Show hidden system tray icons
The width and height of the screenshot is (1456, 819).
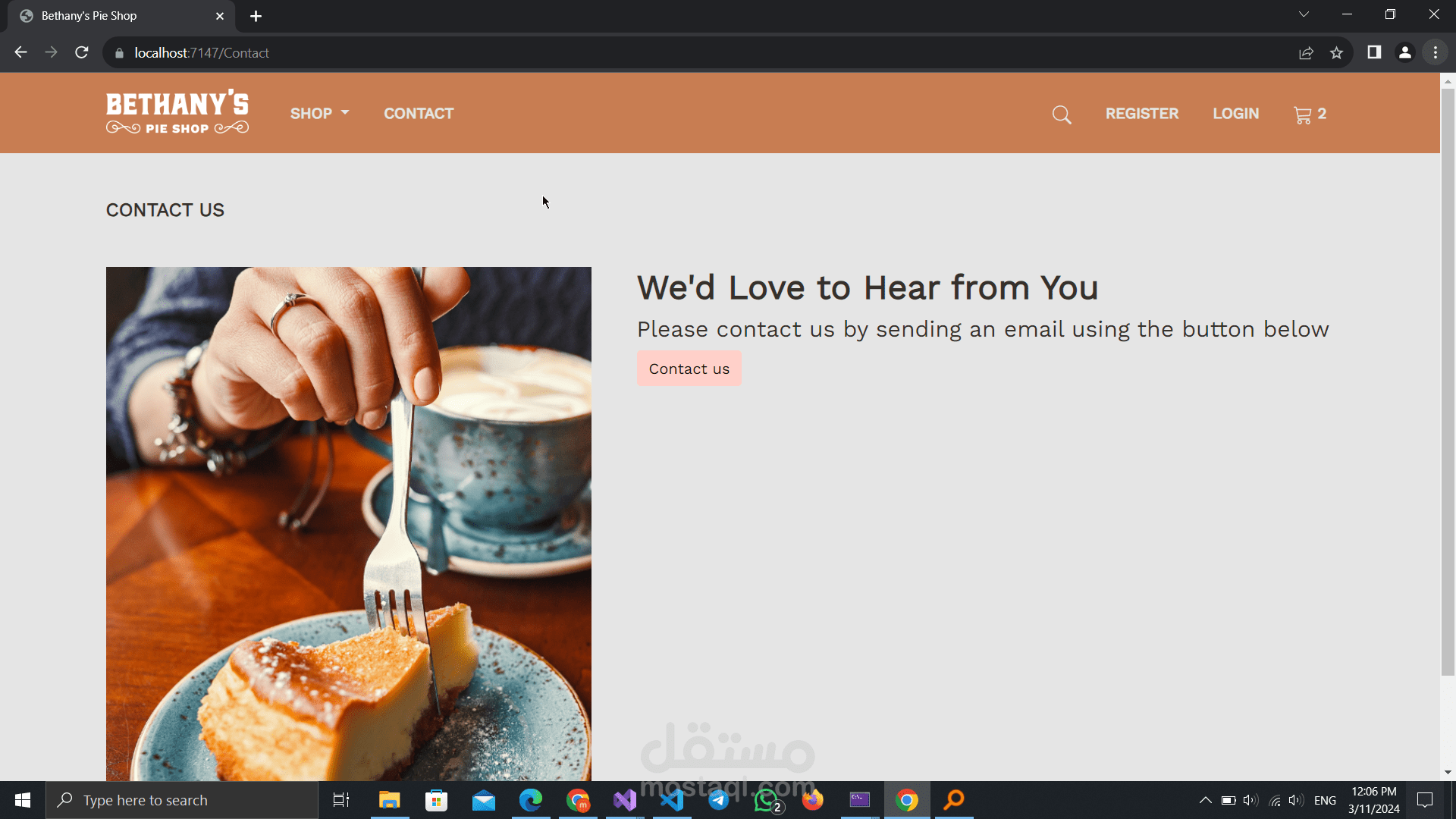(x=1205, y=800)
